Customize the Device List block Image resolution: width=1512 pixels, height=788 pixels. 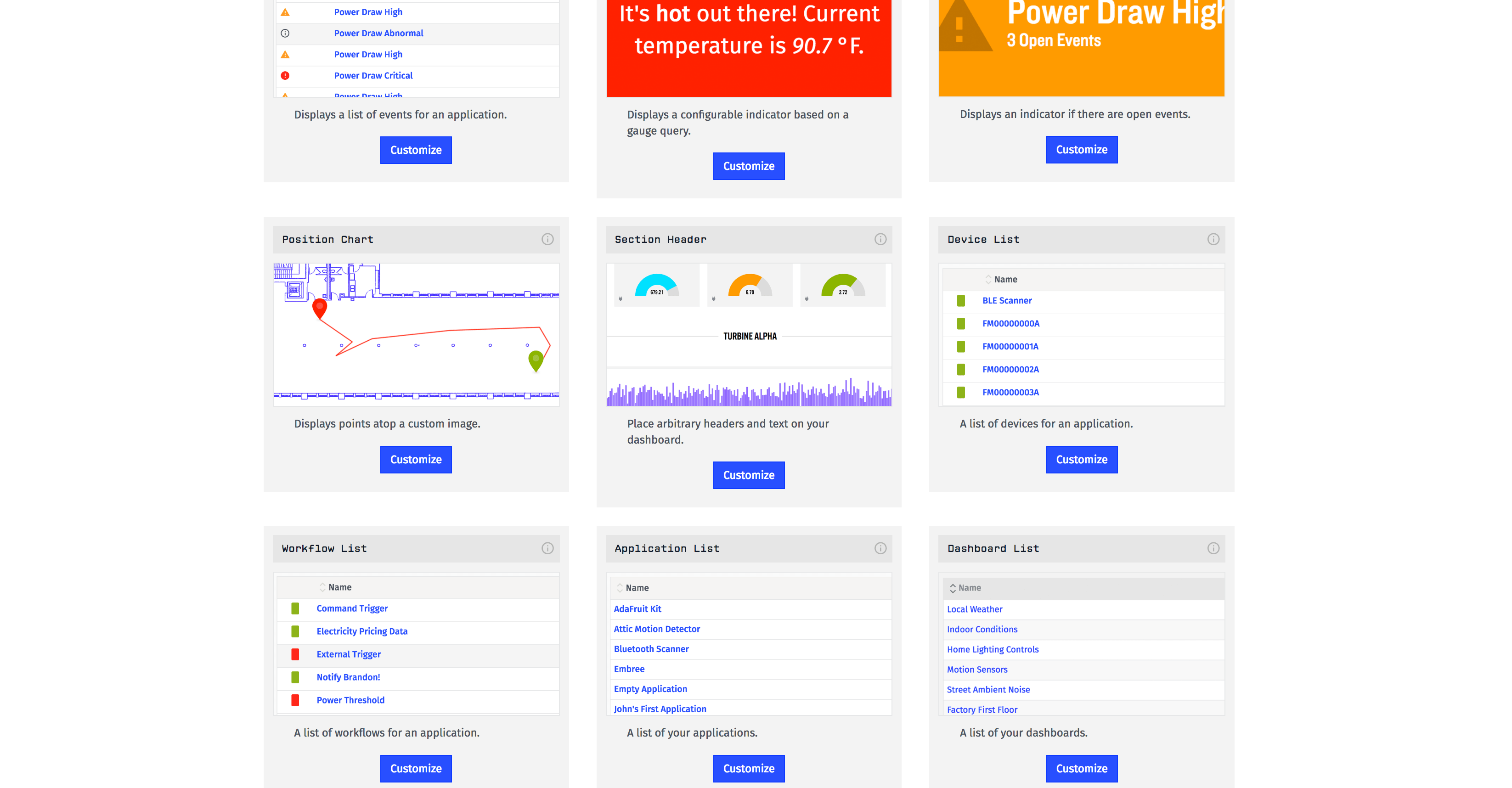click(1081, 459)
